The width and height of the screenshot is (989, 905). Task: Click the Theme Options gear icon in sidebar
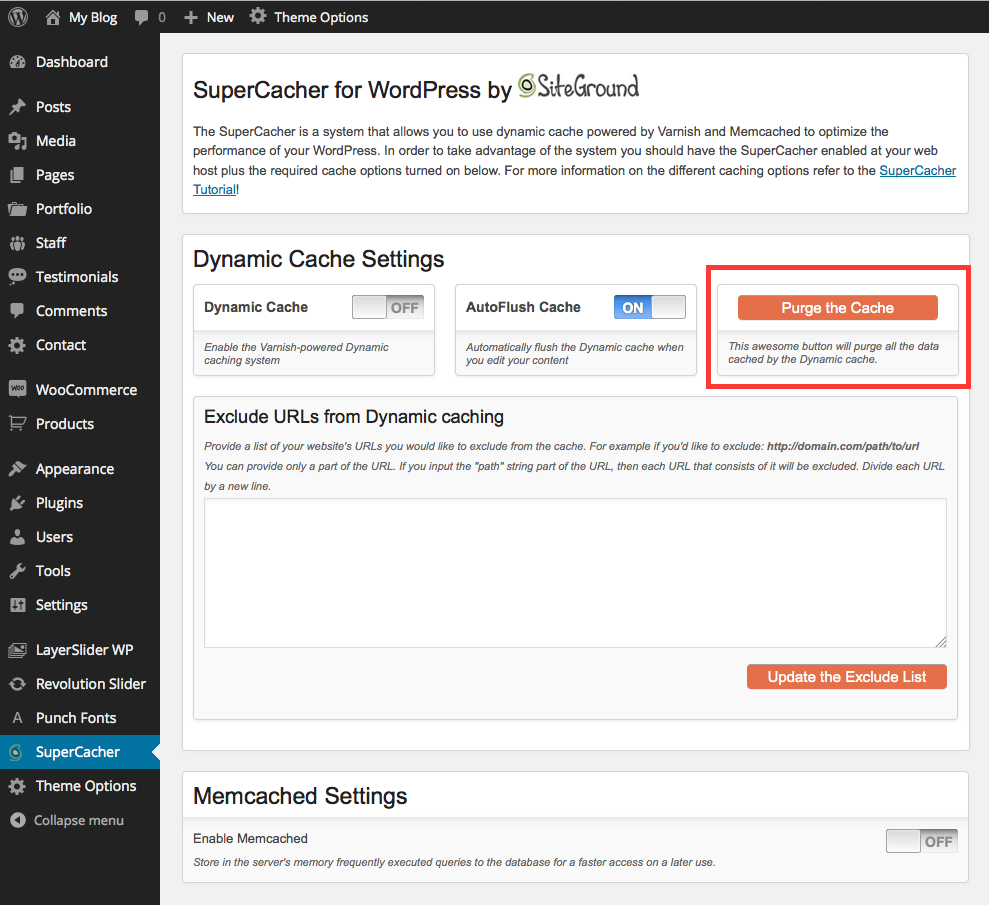(18, 786)
